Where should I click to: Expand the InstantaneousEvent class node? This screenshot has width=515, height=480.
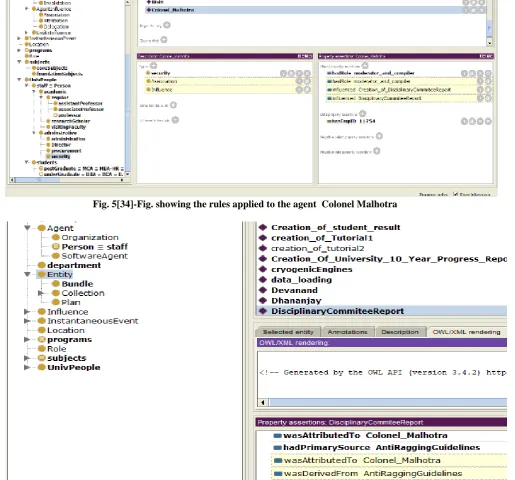click(x=27, y=321)
